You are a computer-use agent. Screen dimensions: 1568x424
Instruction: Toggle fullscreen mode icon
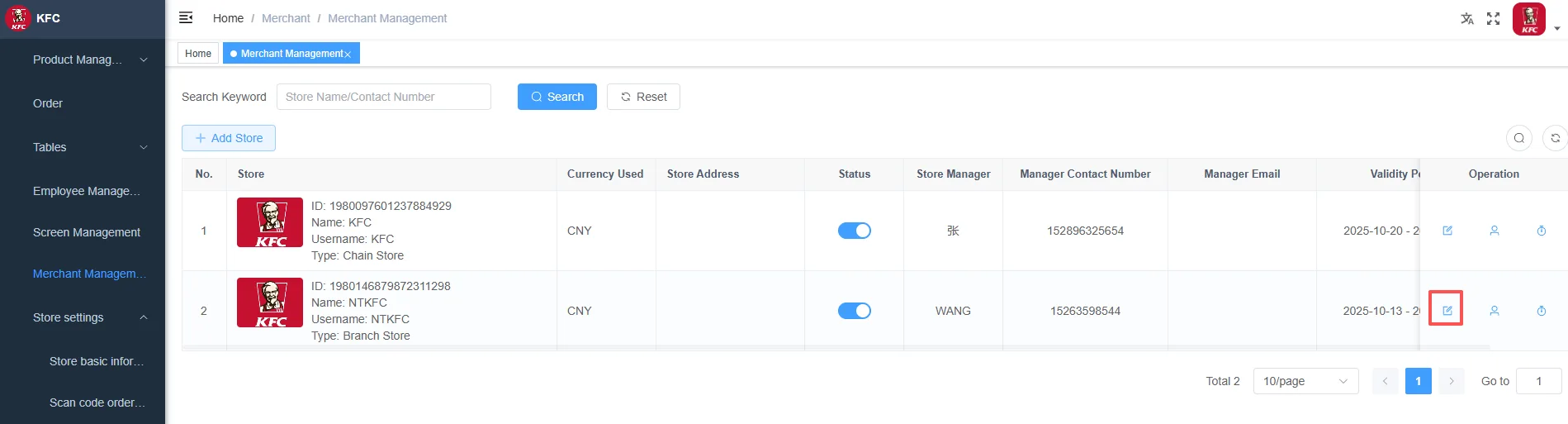tap(1493, 18)
